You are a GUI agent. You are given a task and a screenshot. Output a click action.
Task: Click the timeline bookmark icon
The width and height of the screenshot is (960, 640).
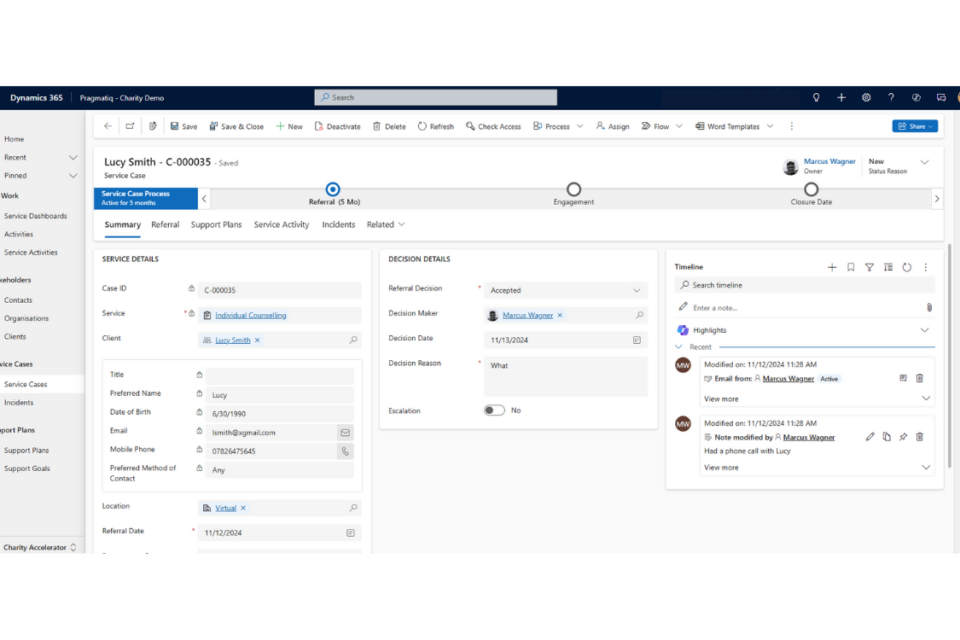tap(851, 267)
